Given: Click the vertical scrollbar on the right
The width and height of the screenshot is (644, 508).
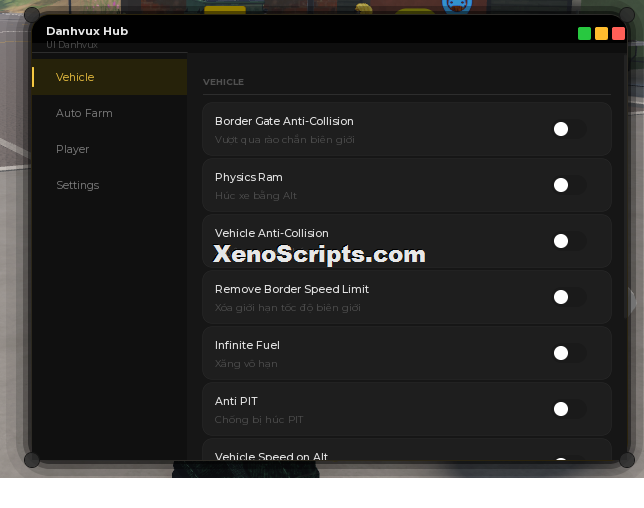Looking at the screenshot, I should [x=626, y=185].
